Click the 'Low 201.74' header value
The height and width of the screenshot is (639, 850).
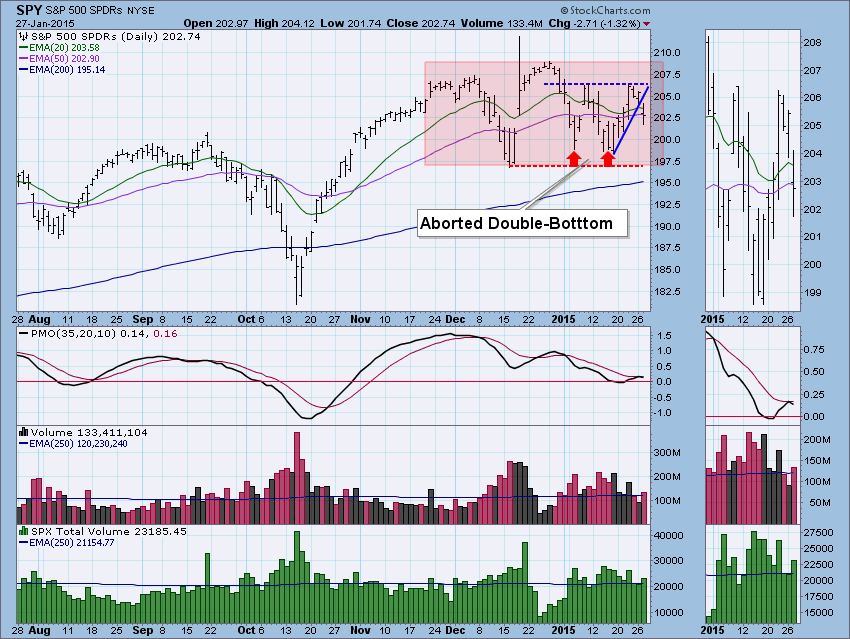coord(350,23)
